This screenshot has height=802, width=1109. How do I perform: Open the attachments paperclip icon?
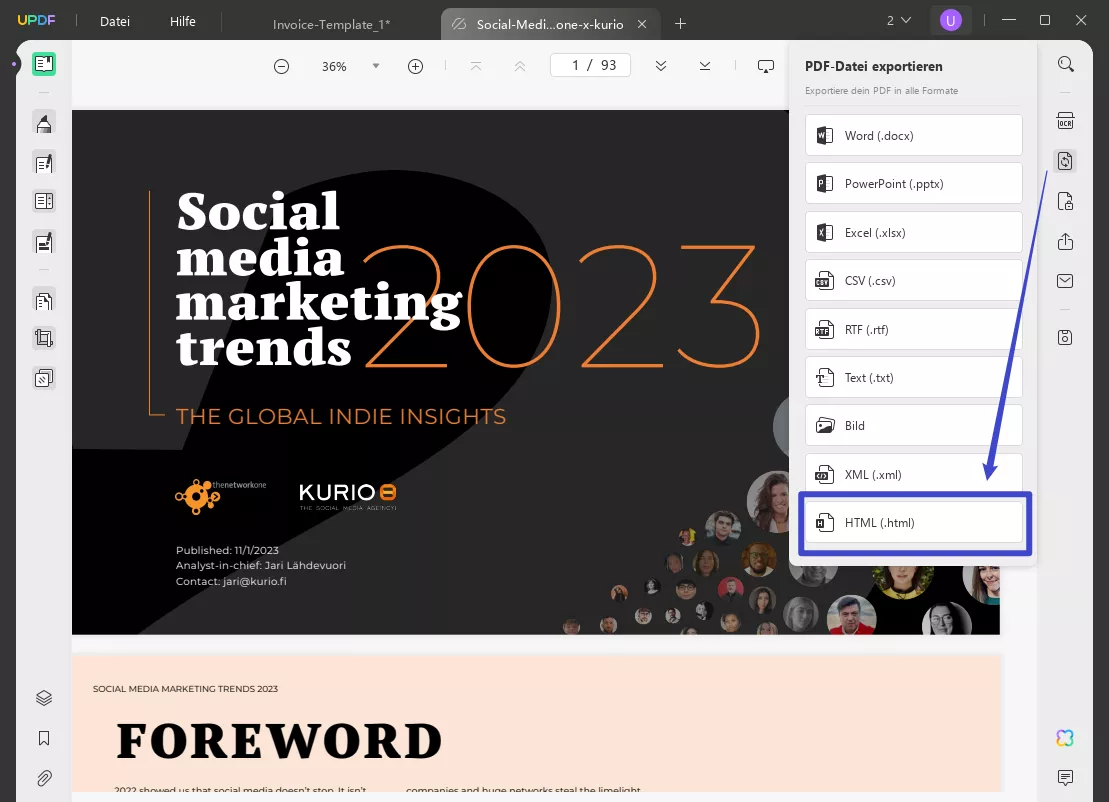42,778
